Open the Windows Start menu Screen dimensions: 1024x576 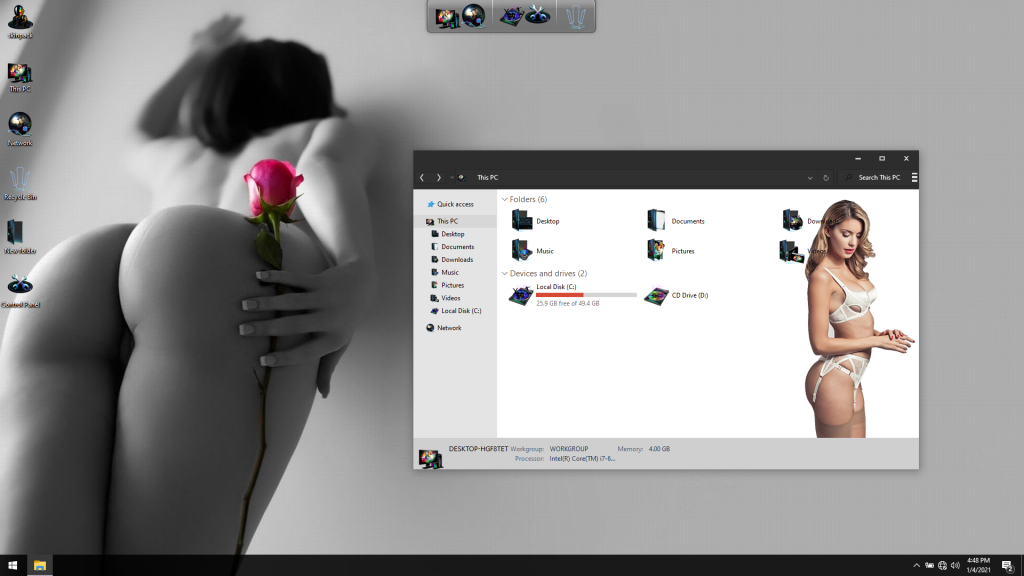13,565
